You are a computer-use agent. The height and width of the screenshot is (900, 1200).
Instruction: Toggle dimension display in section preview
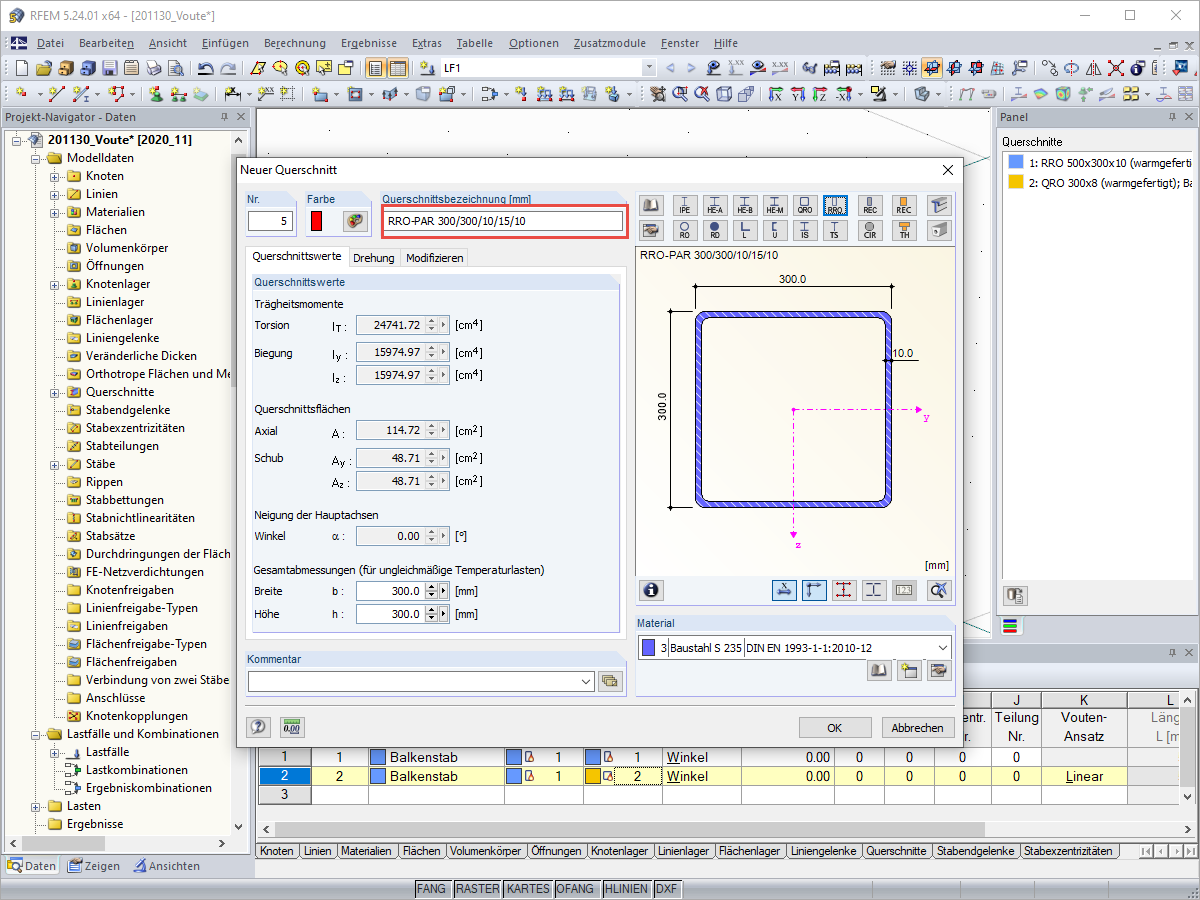coord(785,590)
